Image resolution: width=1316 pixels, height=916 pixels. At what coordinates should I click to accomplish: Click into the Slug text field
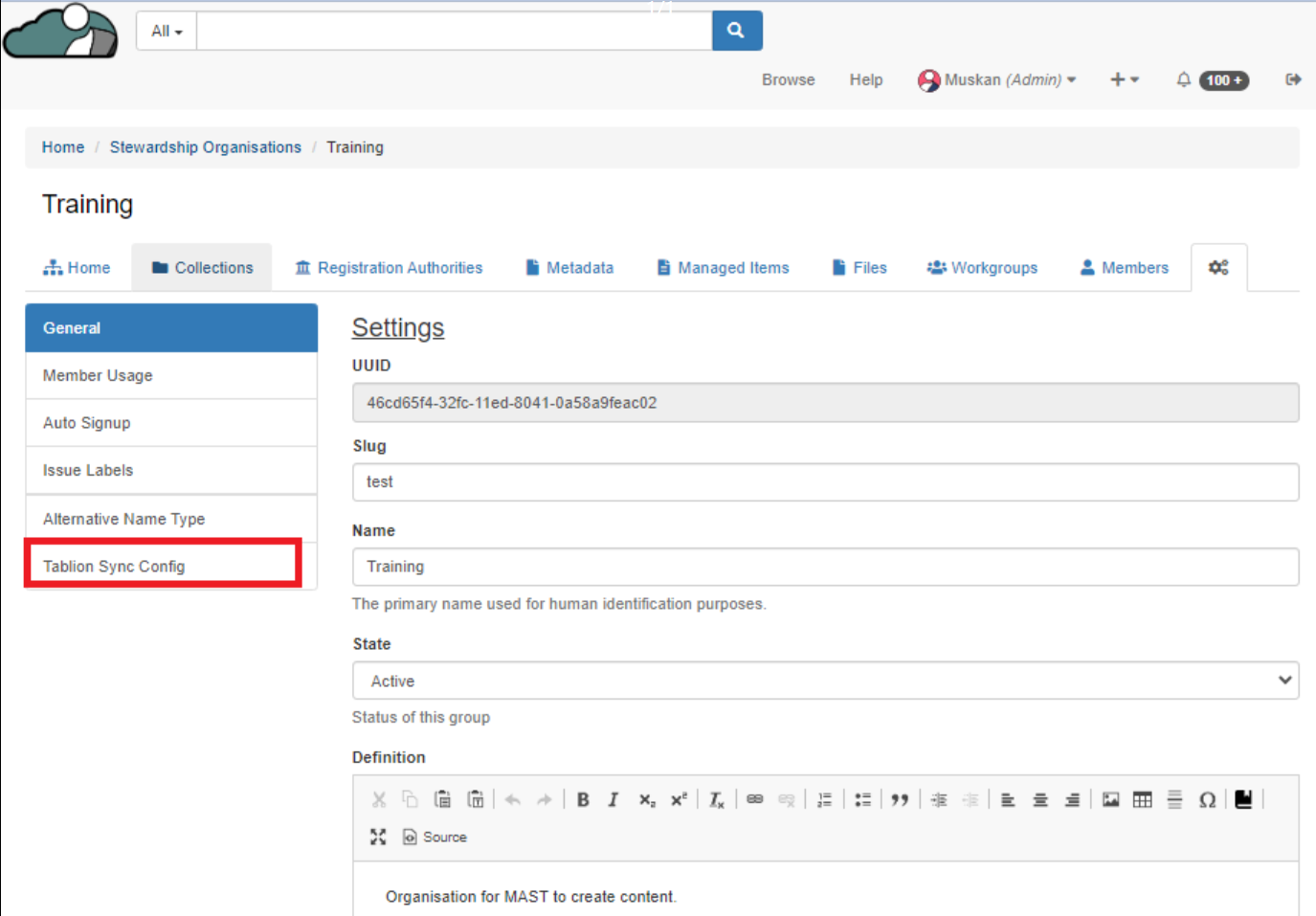click(824, 482)
